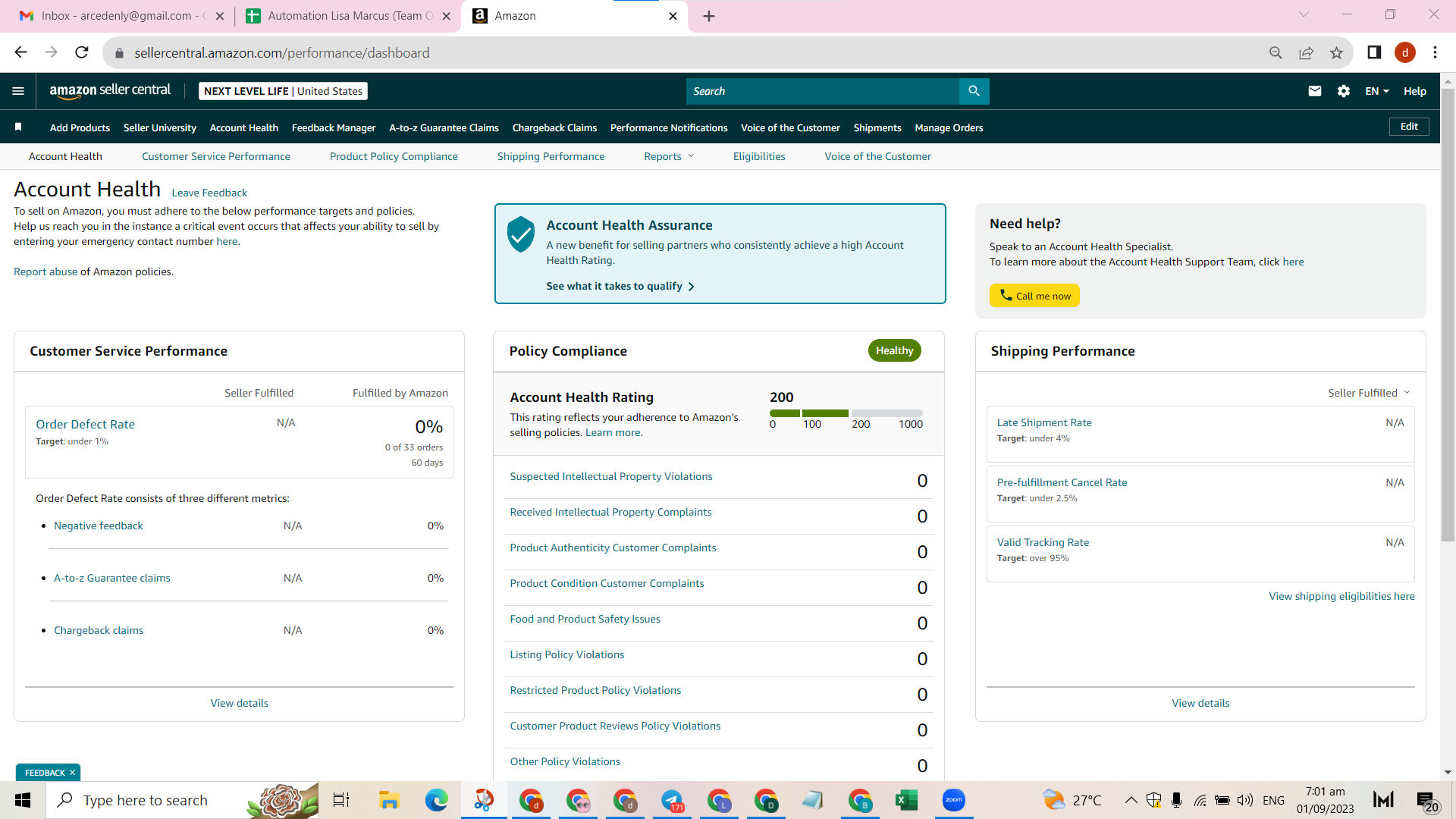Screen dimensions: 1456x819
Task: Reload the page in browser toolbar
Action: click(82, 52)
